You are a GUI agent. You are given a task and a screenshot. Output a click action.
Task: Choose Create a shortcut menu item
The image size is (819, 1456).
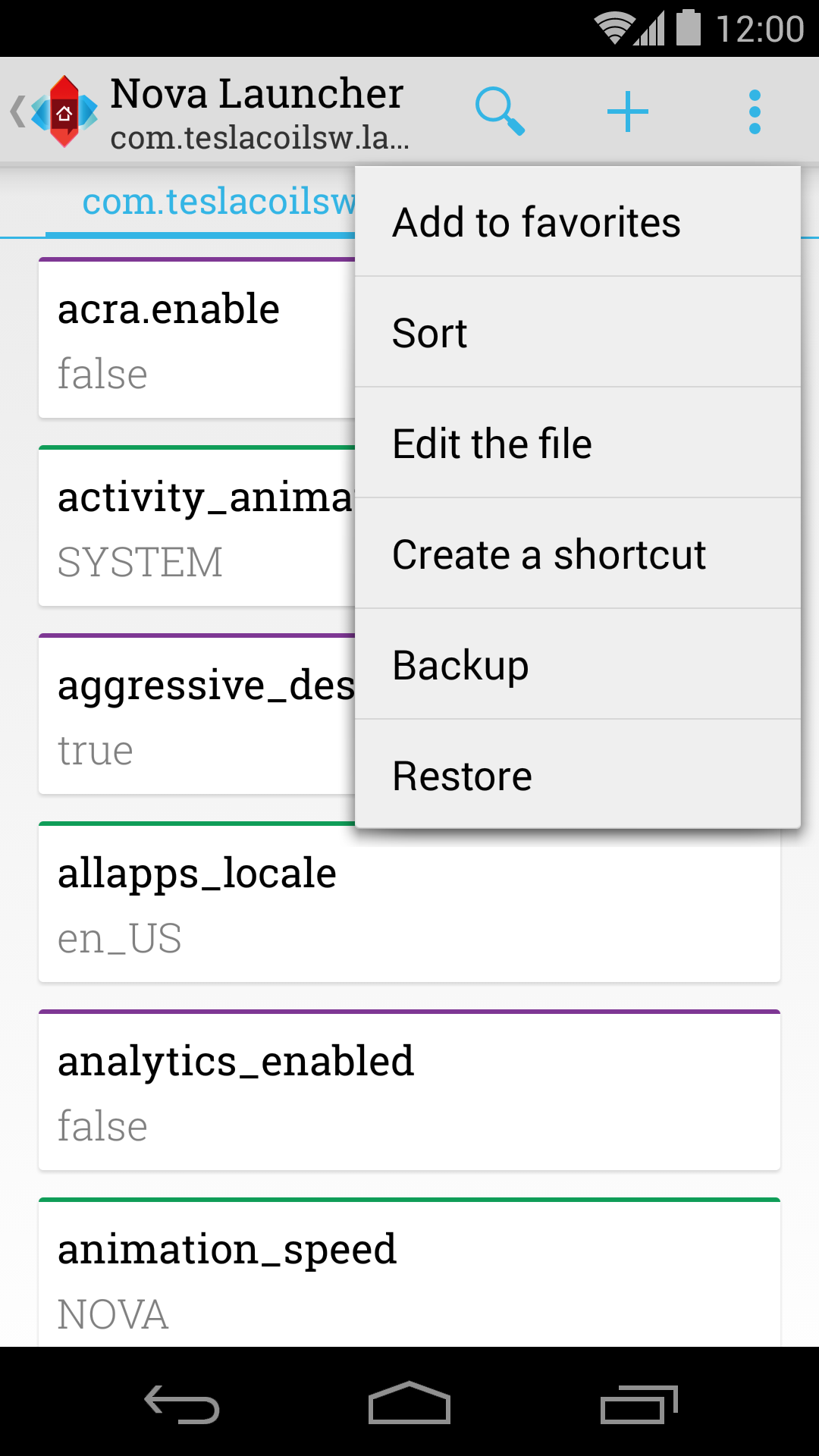(x=578, y=554)
